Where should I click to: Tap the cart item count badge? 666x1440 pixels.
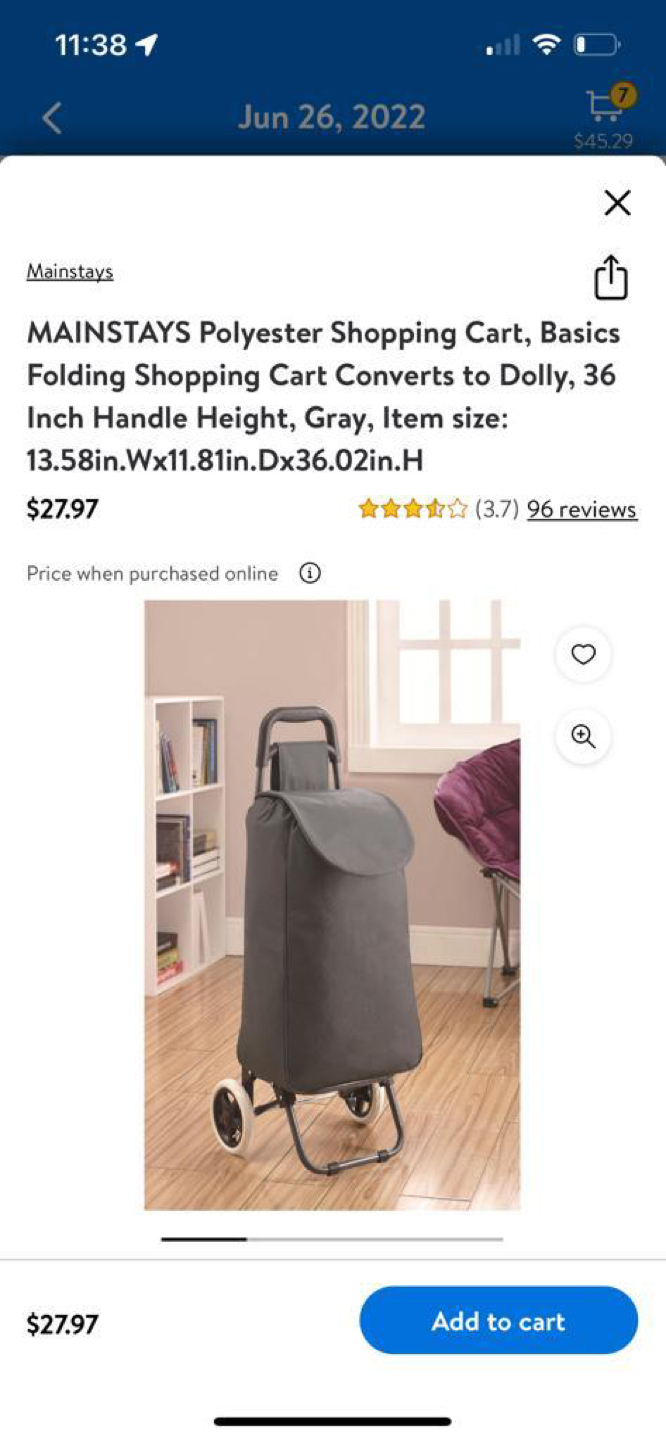coord(623,95)
